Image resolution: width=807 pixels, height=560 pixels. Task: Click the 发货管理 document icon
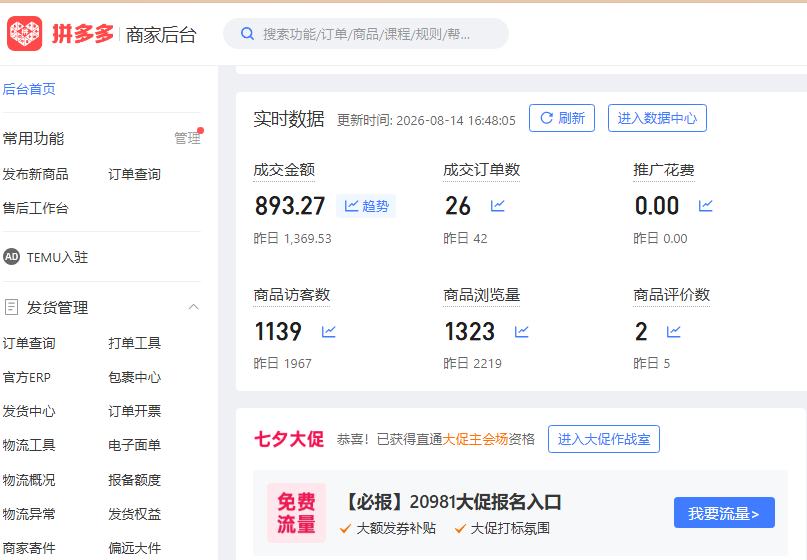(11, 307)
